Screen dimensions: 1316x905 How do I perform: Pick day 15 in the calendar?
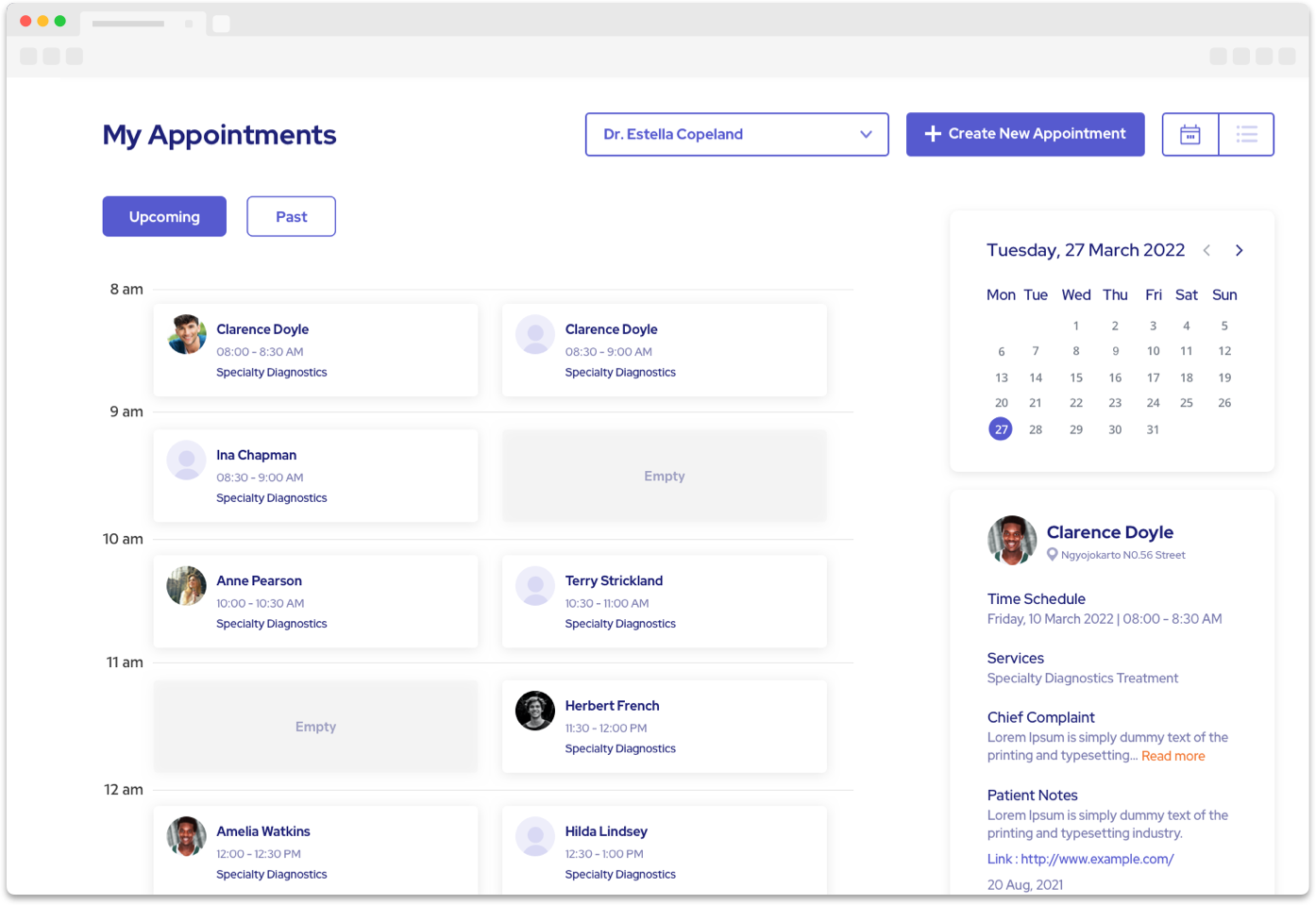tap(1076, 377)
